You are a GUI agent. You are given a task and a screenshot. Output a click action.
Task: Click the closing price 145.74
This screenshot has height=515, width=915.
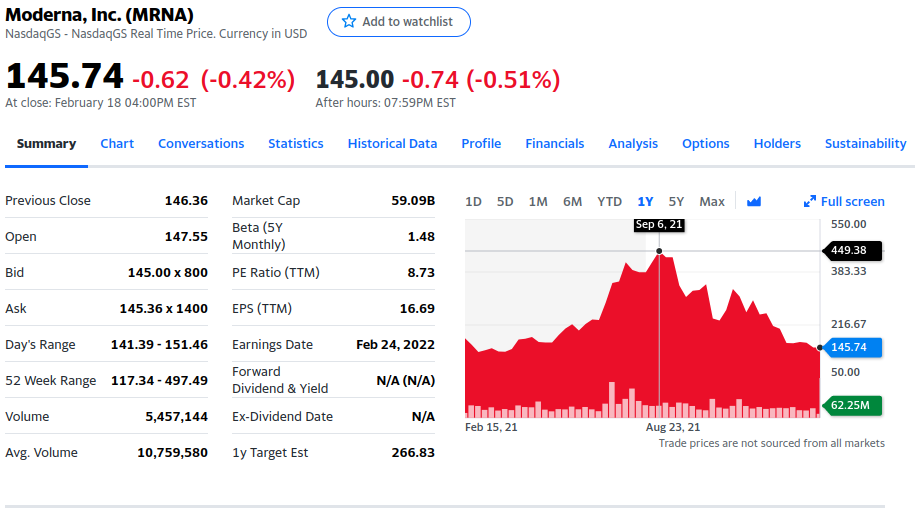(64, 77)
